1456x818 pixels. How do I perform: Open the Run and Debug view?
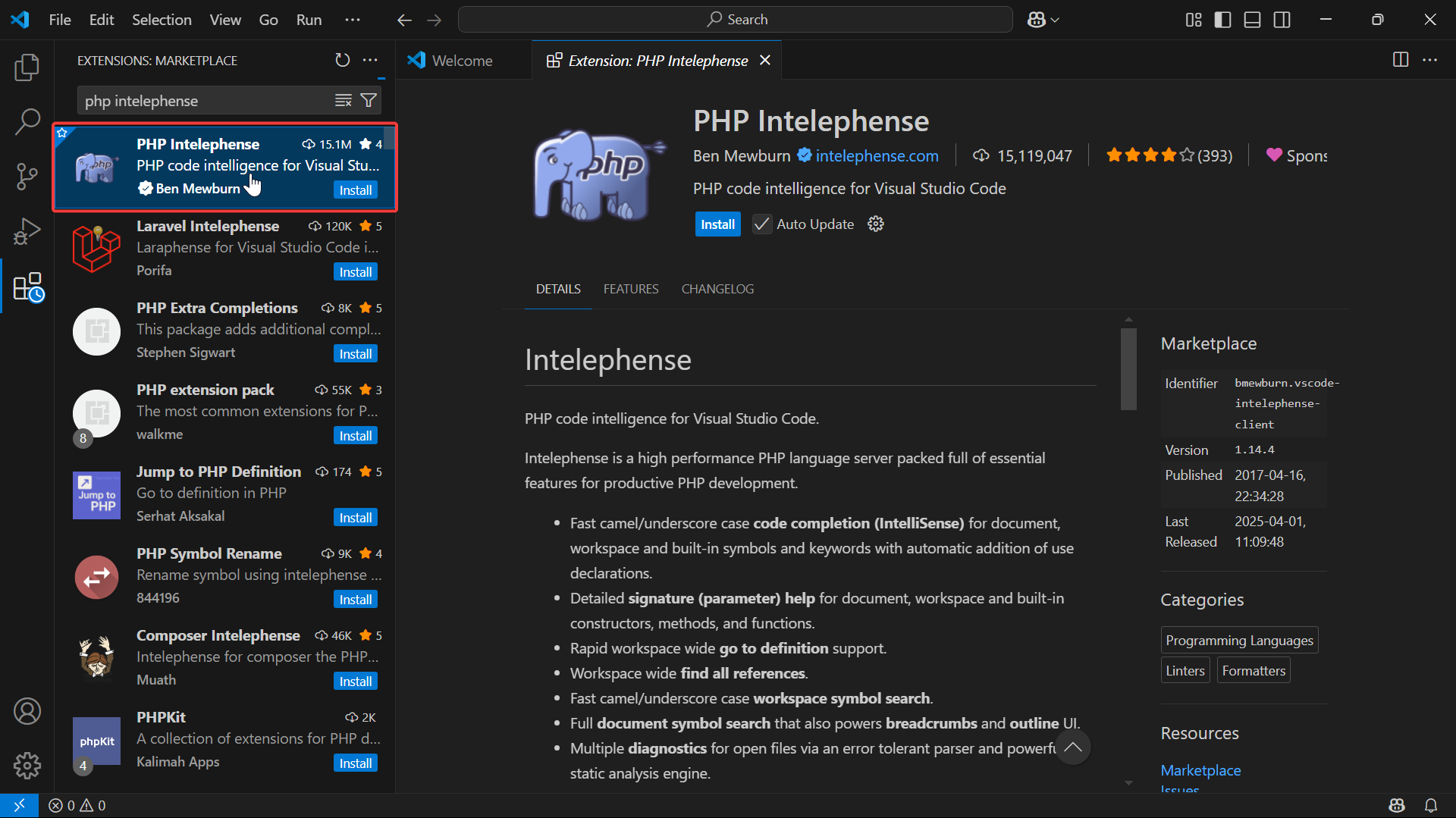(27, 231)
